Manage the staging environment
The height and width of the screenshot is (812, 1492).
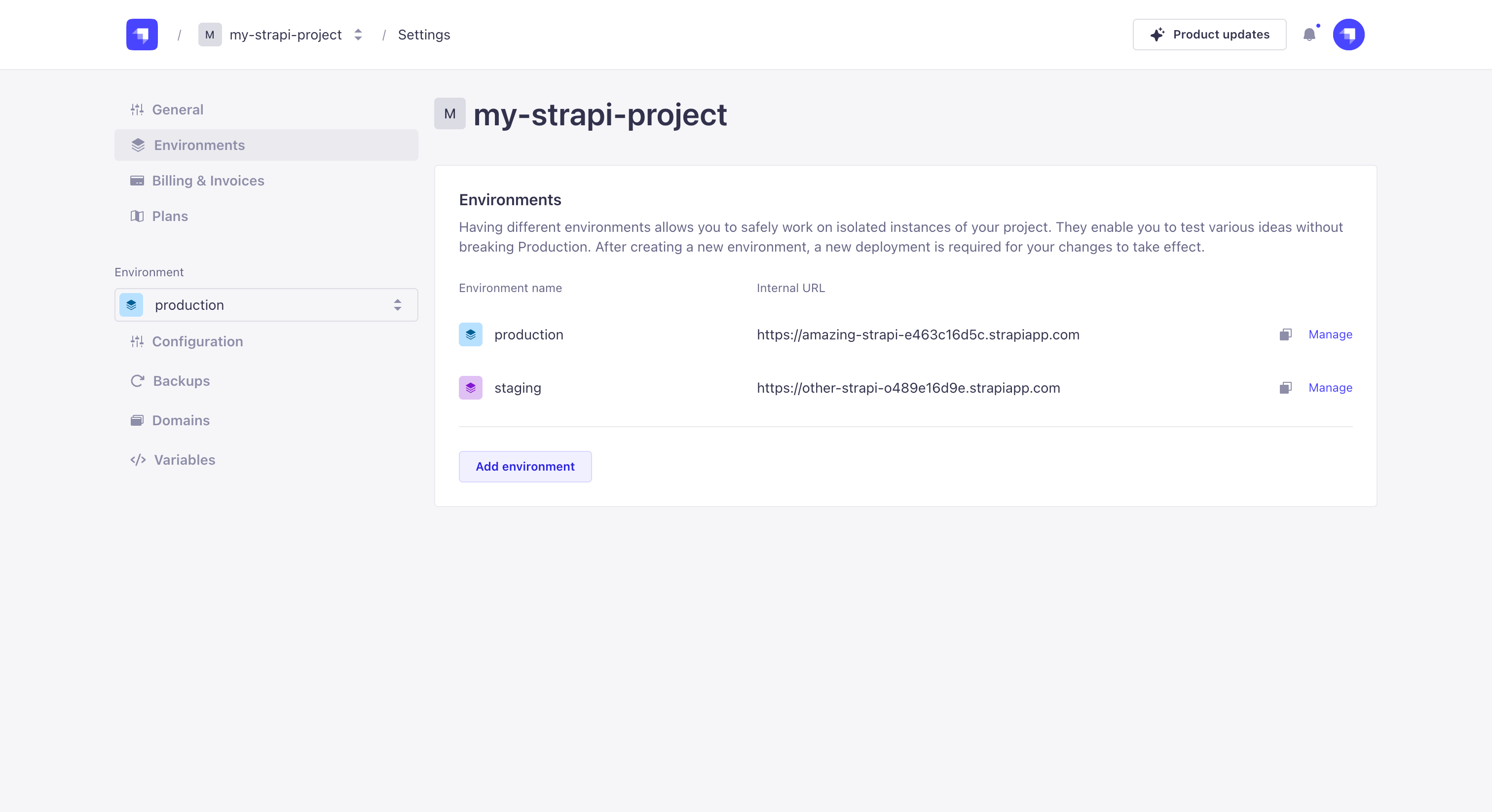[x=1330, y=388]
